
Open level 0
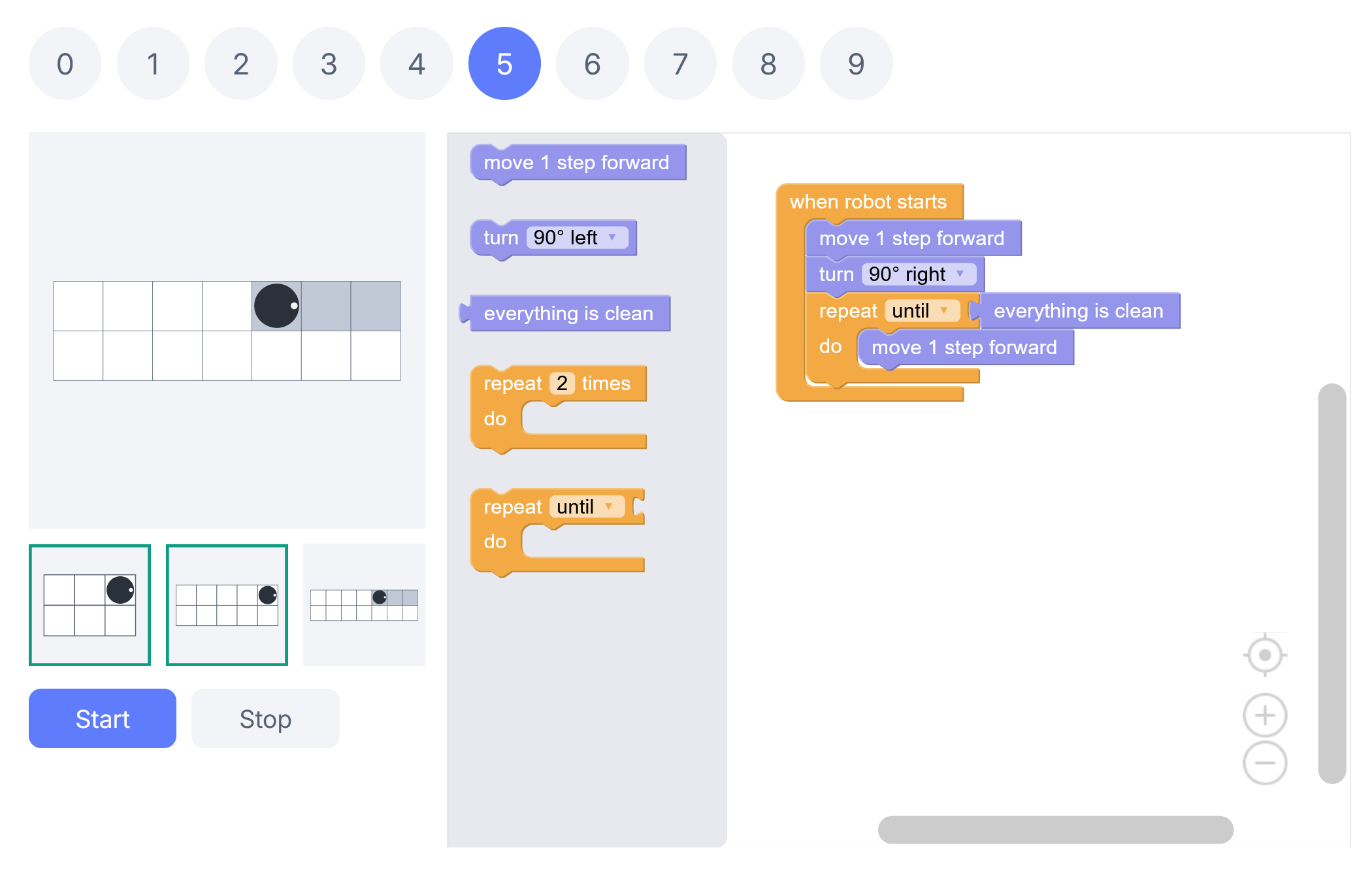click(65, 63)
